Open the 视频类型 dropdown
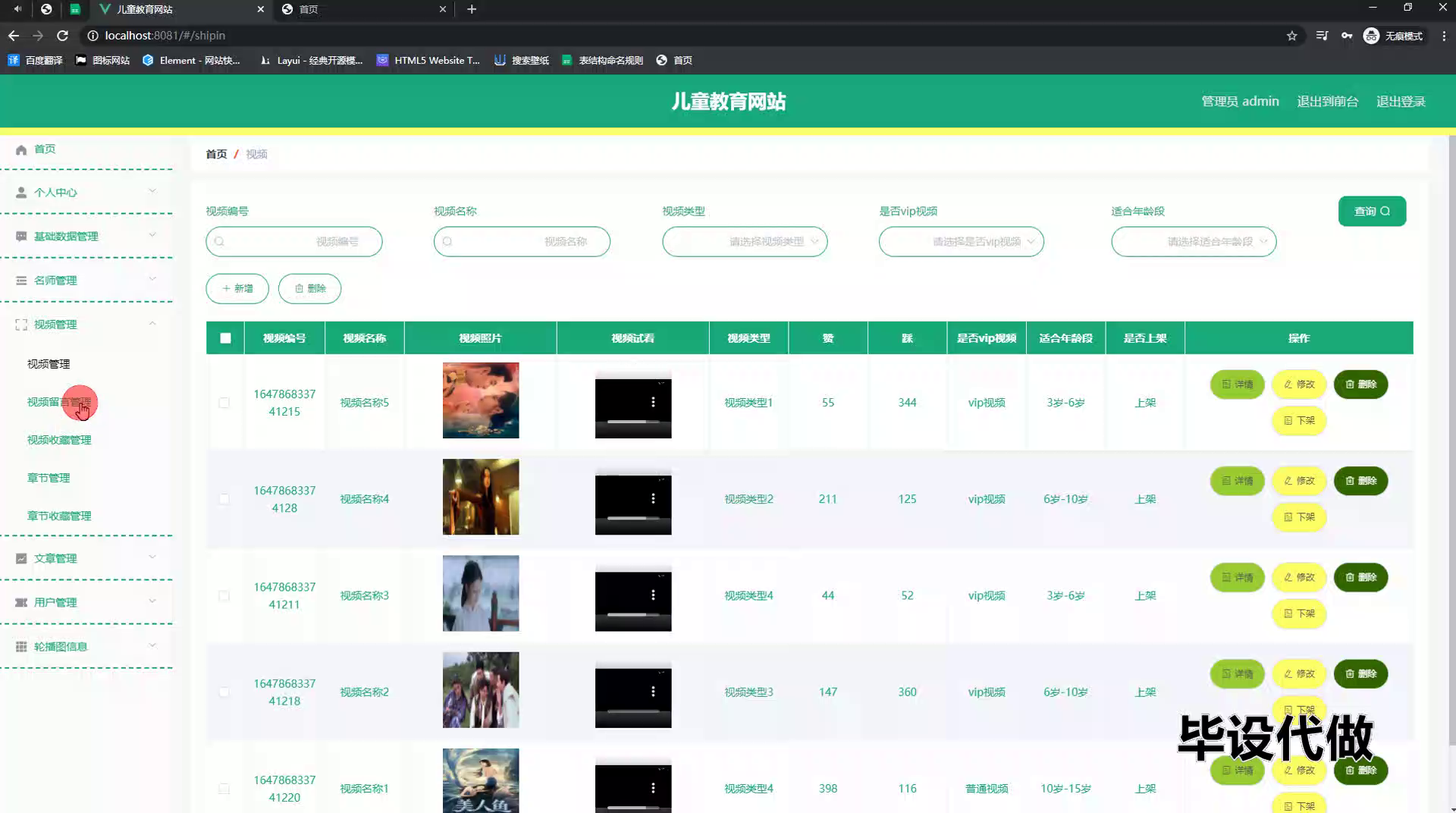 point(745,241)
